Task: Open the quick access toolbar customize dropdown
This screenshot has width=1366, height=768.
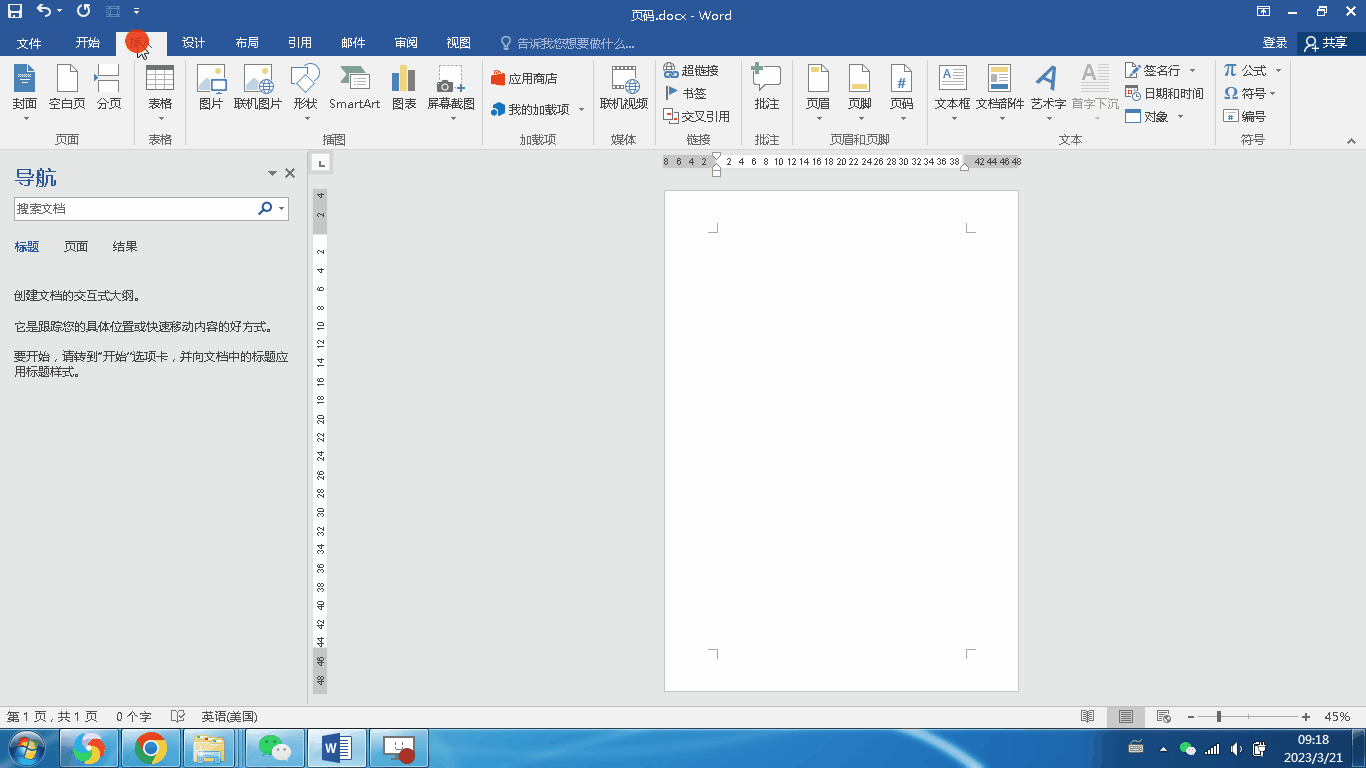Action: 137,12
